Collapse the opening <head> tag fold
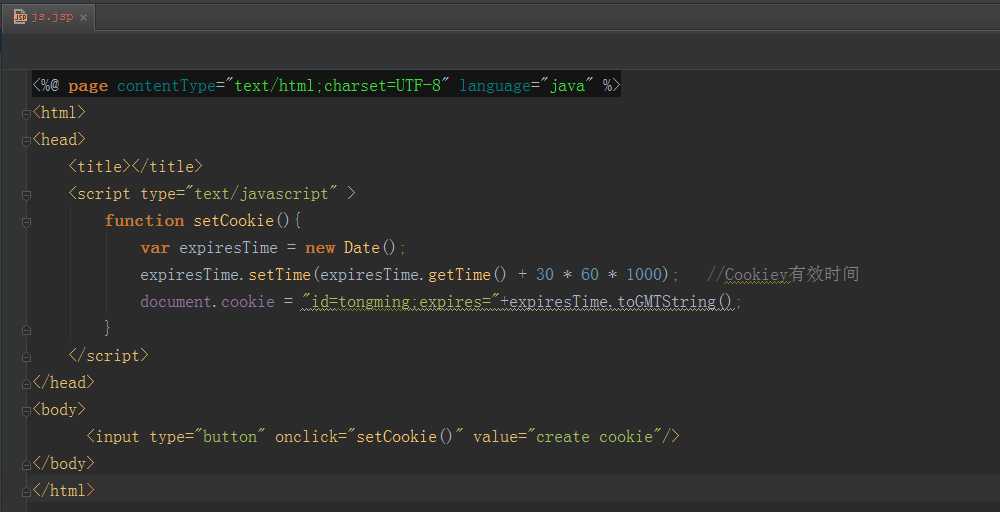 [26, 141]
